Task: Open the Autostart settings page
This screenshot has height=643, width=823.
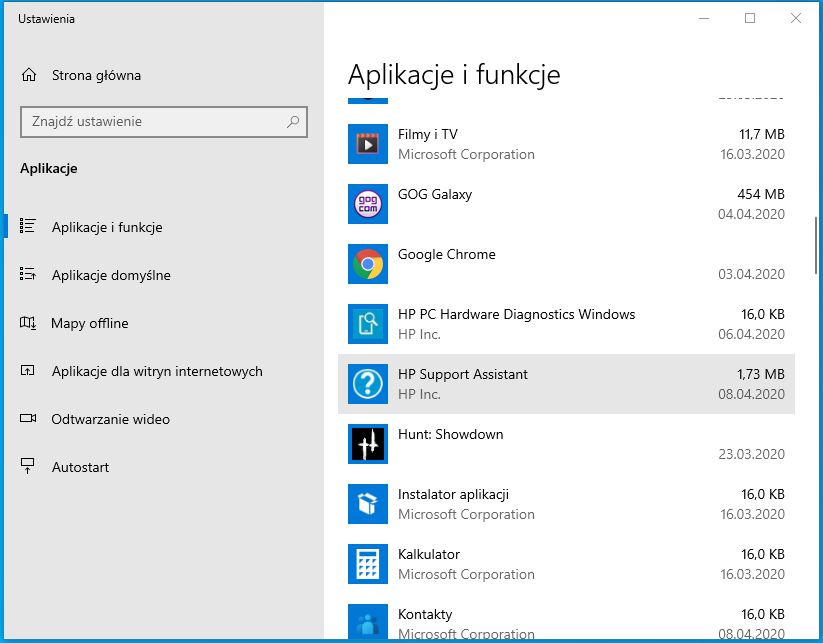Action: [x=80, y=467]
